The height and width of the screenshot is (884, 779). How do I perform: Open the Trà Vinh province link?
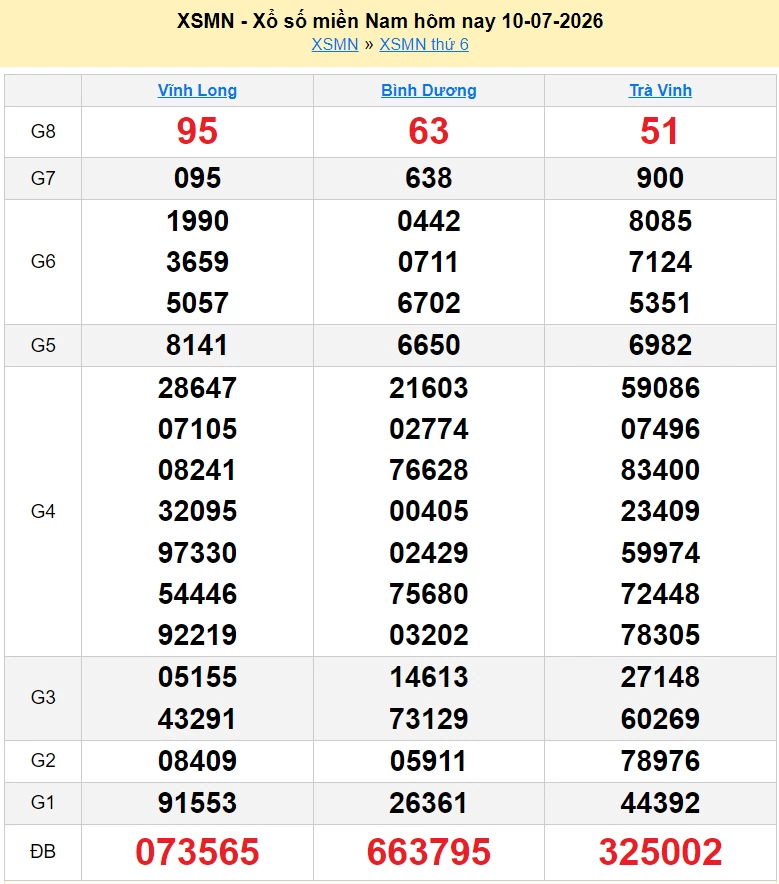pyautogui.click(x=661, y=90)
